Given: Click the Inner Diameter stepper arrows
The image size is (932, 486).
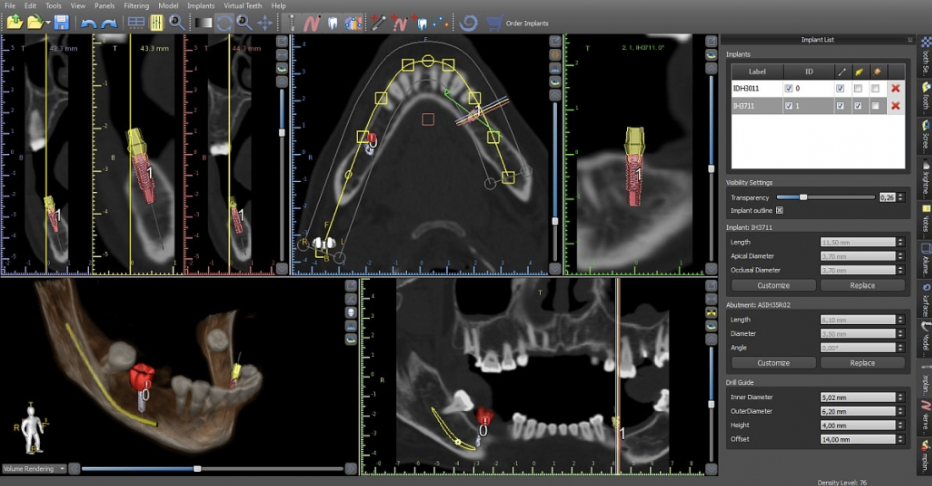Looking at the screenshot, I should (x=900, y=397).
